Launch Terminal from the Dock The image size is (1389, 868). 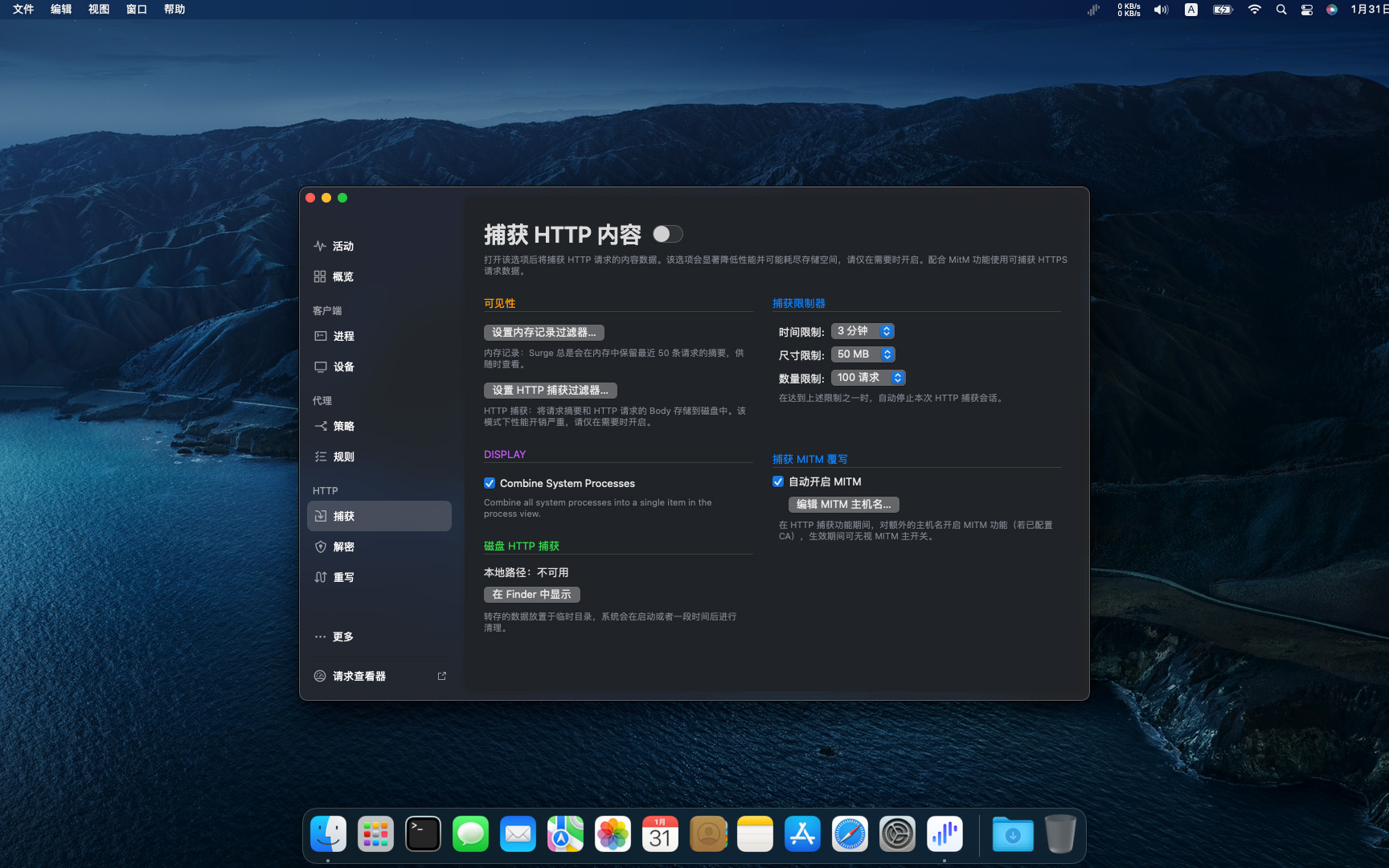[x=423, y=834]
